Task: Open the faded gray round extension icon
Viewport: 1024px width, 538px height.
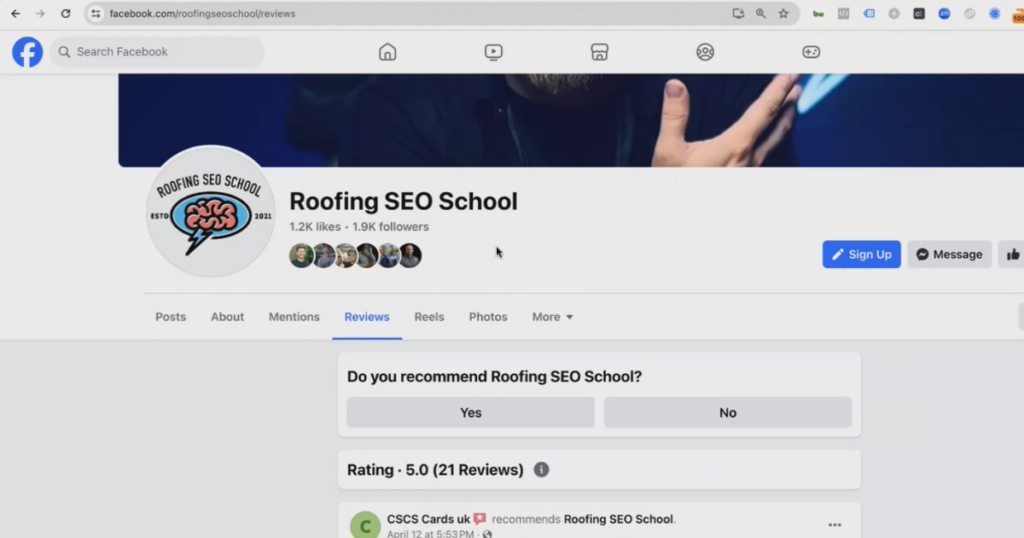Action: 969,14
